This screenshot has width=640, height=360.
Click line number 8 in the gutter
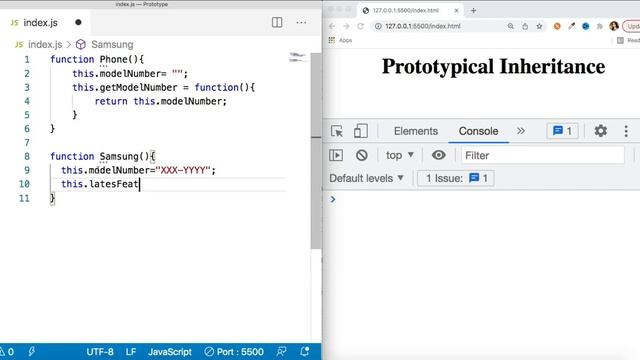click(27, 156)
